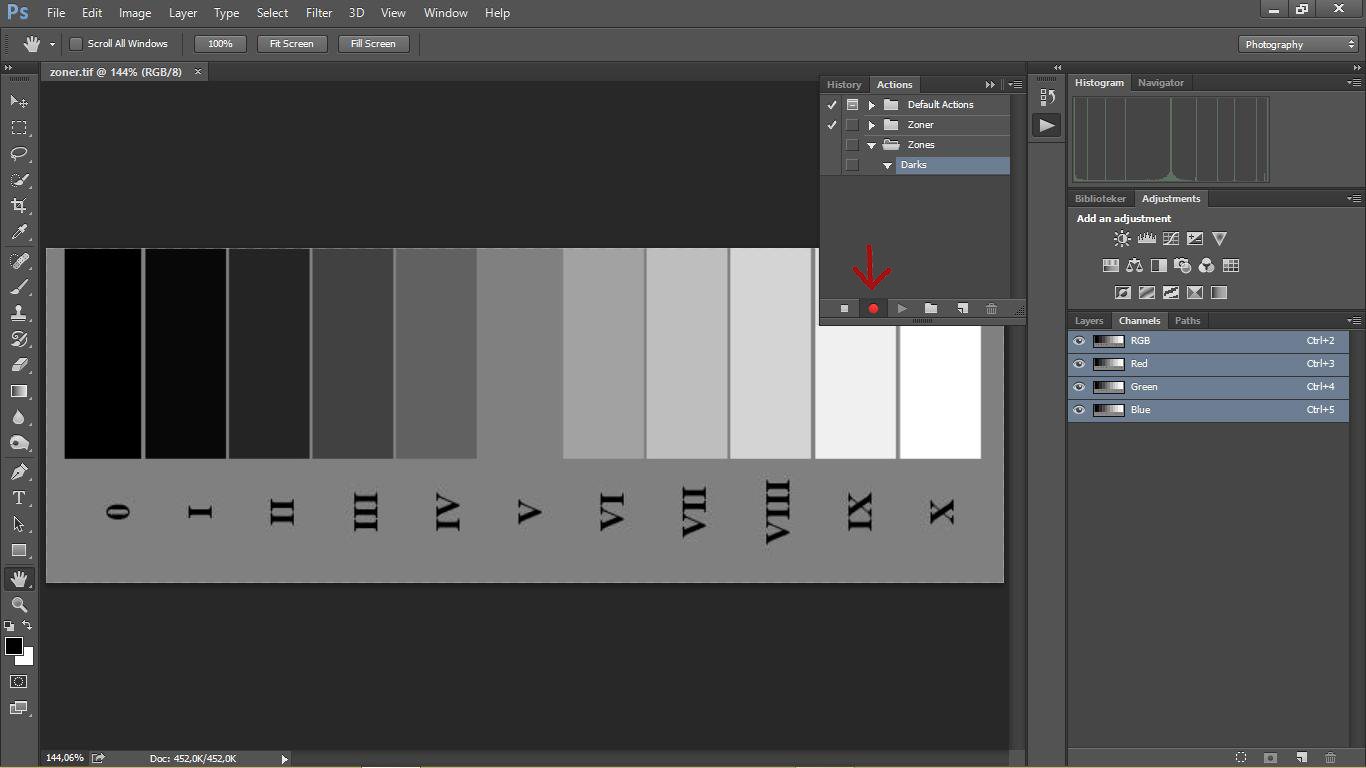1366x768 pixels.
Task: Select the Lasso tool
Action: coord(19,154)
